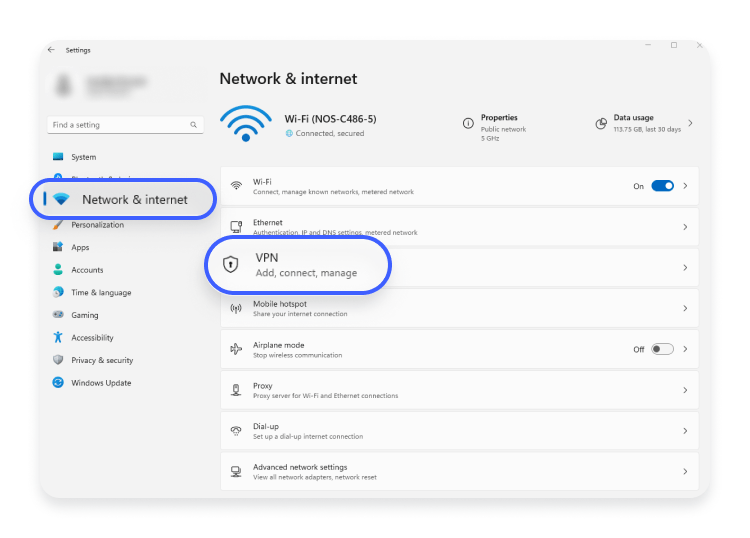Click the large Wi-Fi status icon
750x538 pixels.
(x=246, y=123)
